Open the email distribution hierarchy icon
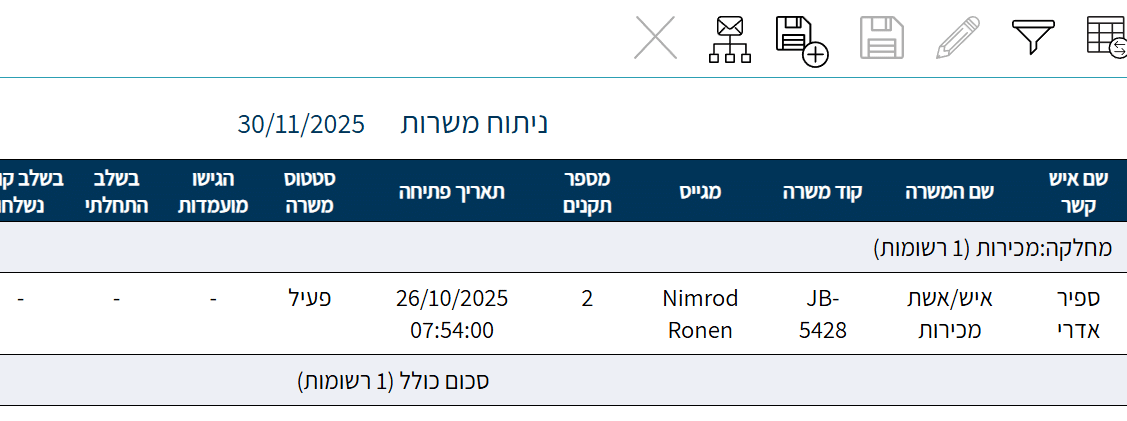The width and height of the screenshot is (1127, 421). pos(729,40)
